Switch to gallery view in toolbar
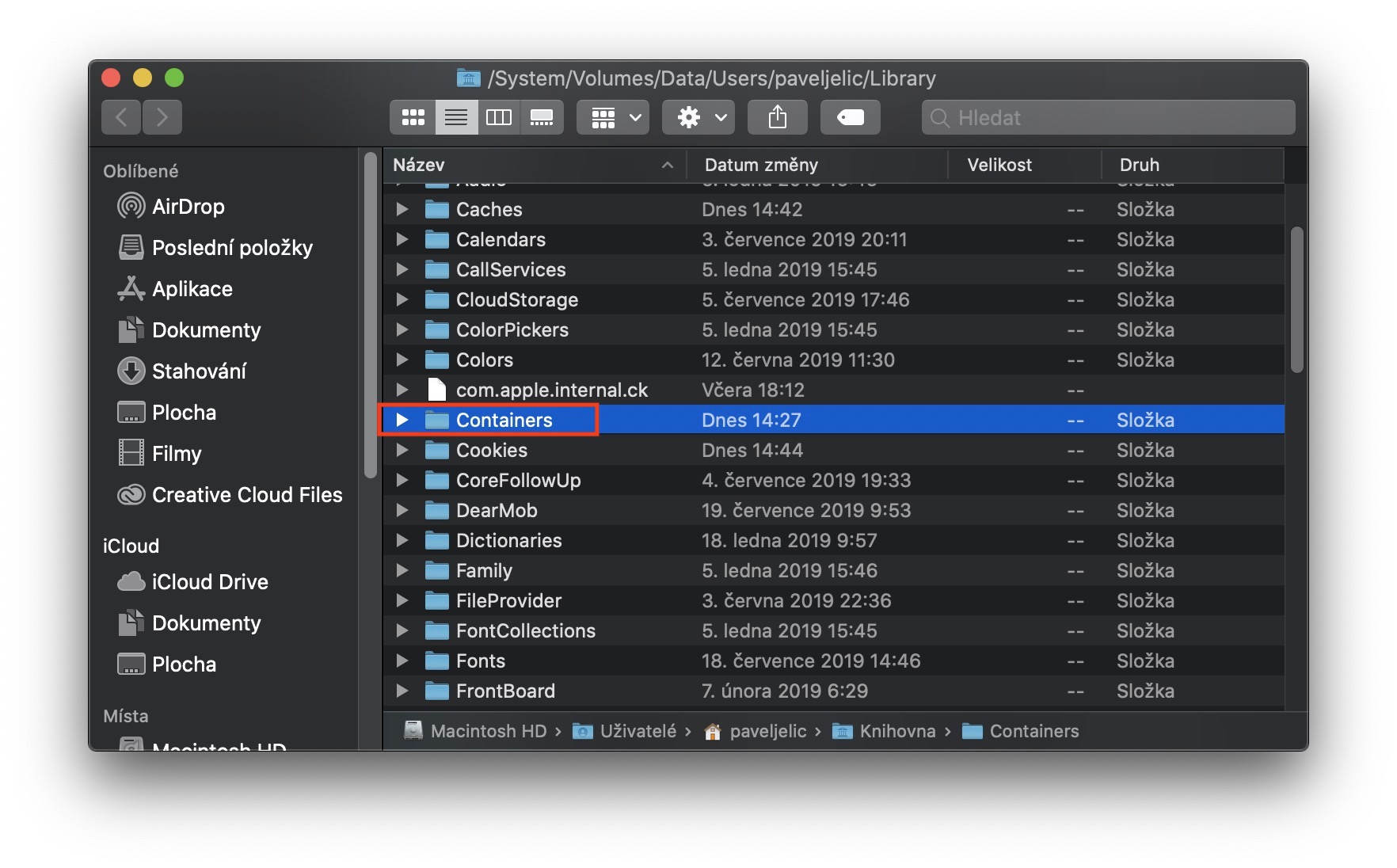Image resolution: width=1397 pixels, height=868 pixels. click(x=542, y=118)
